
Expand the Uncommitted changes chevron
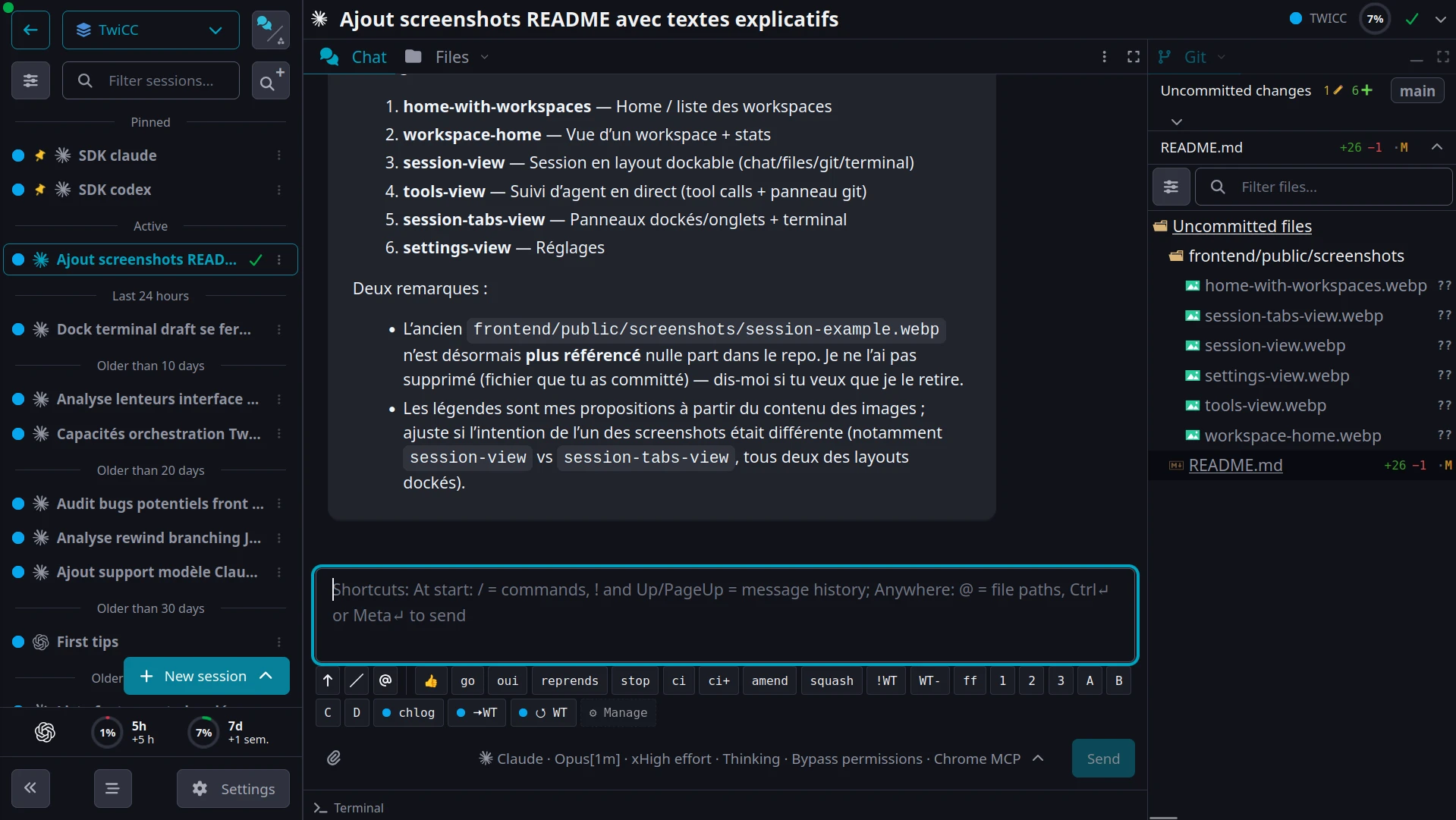coord(1177,121)
